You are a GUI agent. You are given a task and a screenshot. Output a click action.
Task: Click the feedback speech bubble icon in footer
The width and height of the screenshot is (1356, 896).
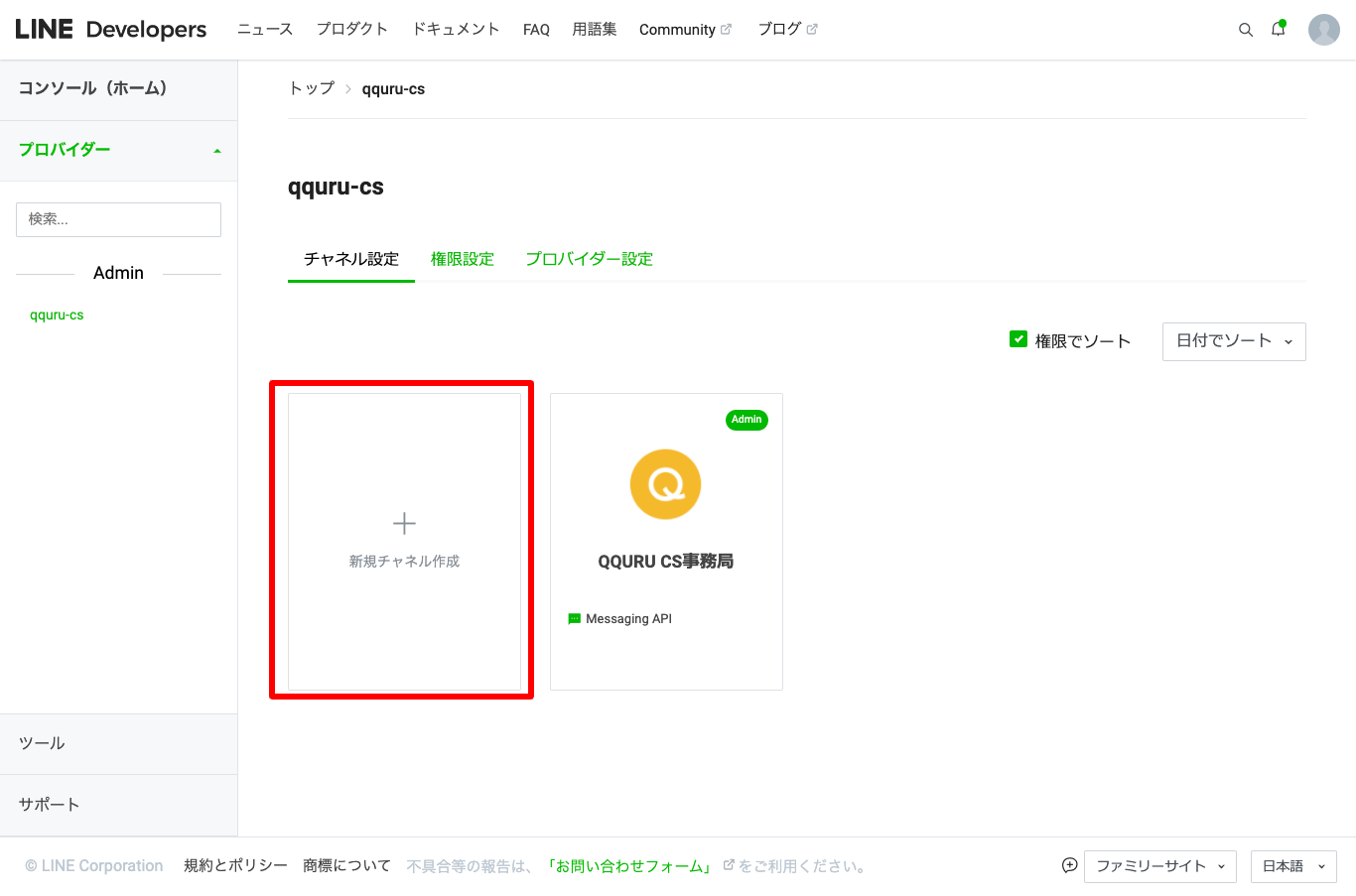1069,865
